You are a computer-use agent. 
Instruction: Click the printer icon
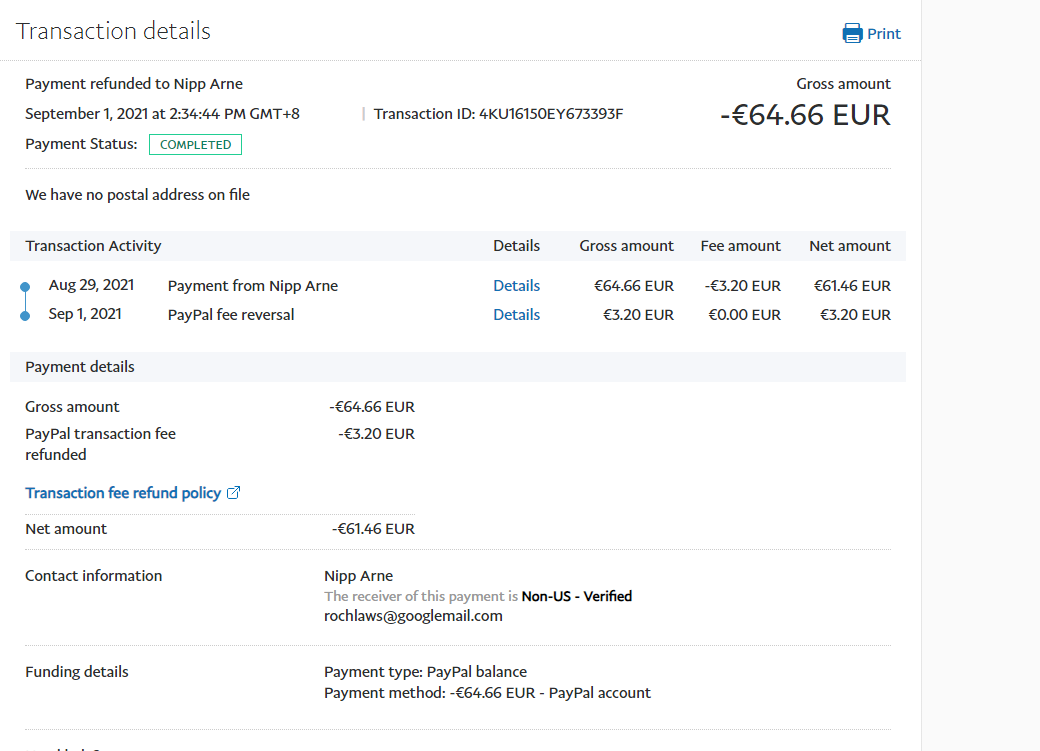click(852, 34)
